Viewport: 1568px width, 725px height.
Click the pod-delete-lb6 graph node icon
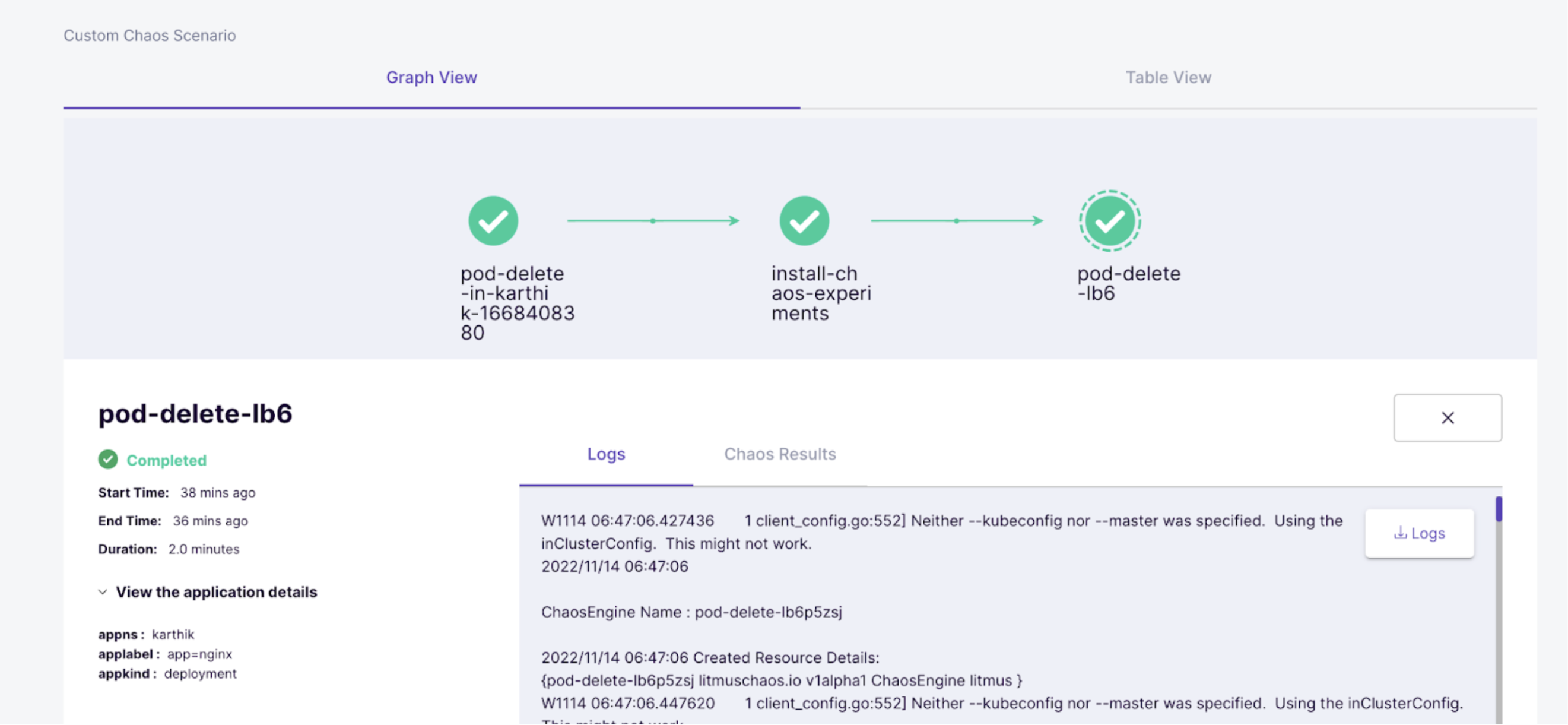(x=1110, y=220)
